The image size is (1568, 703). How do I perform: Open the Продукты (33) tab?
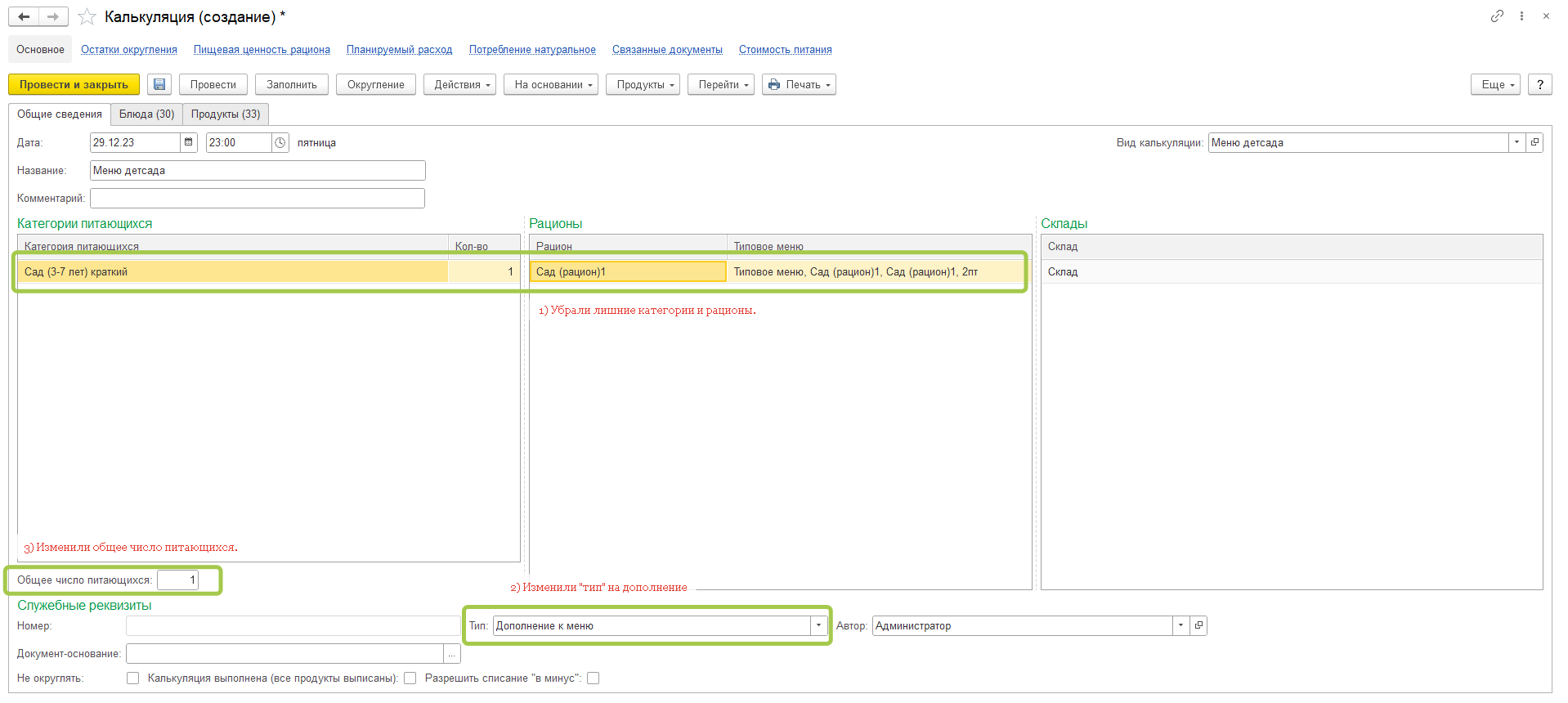coord(226,114)
